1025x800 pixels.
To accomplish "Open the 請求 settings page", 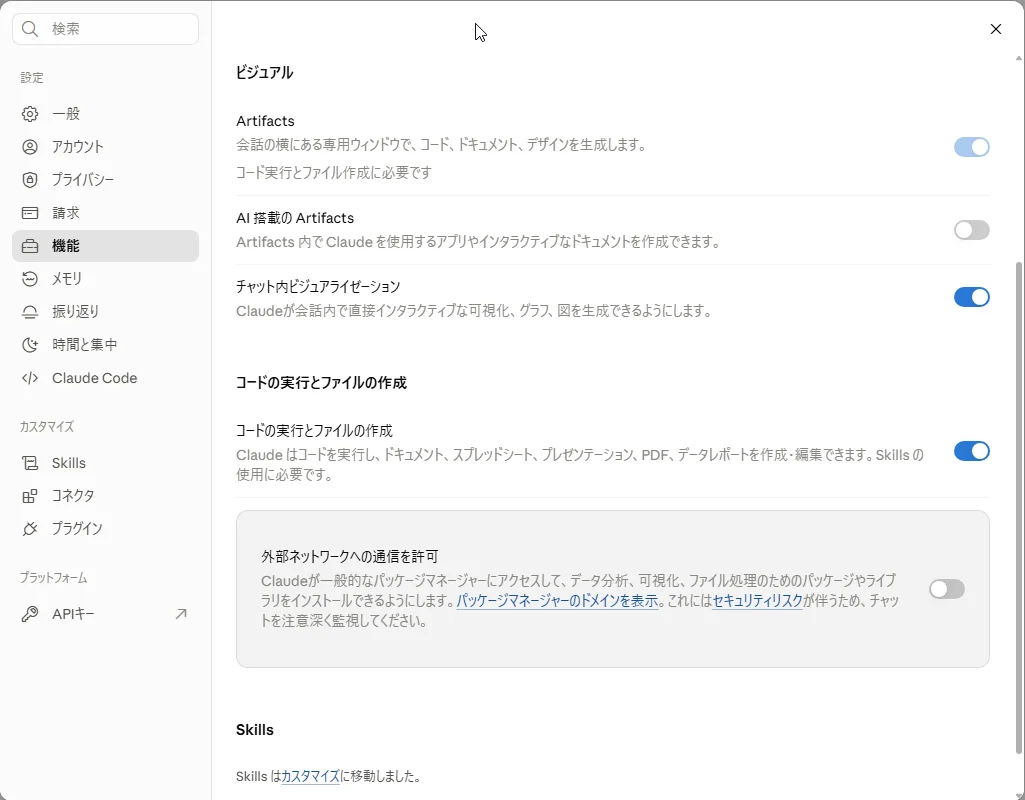I will pos(105,212).
